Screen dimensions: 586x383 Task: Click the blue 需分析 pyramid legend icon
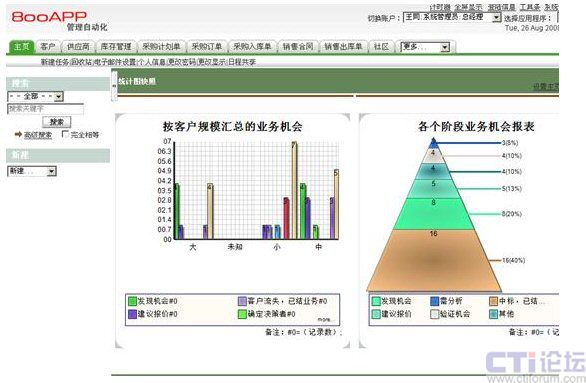pos(434,301)
